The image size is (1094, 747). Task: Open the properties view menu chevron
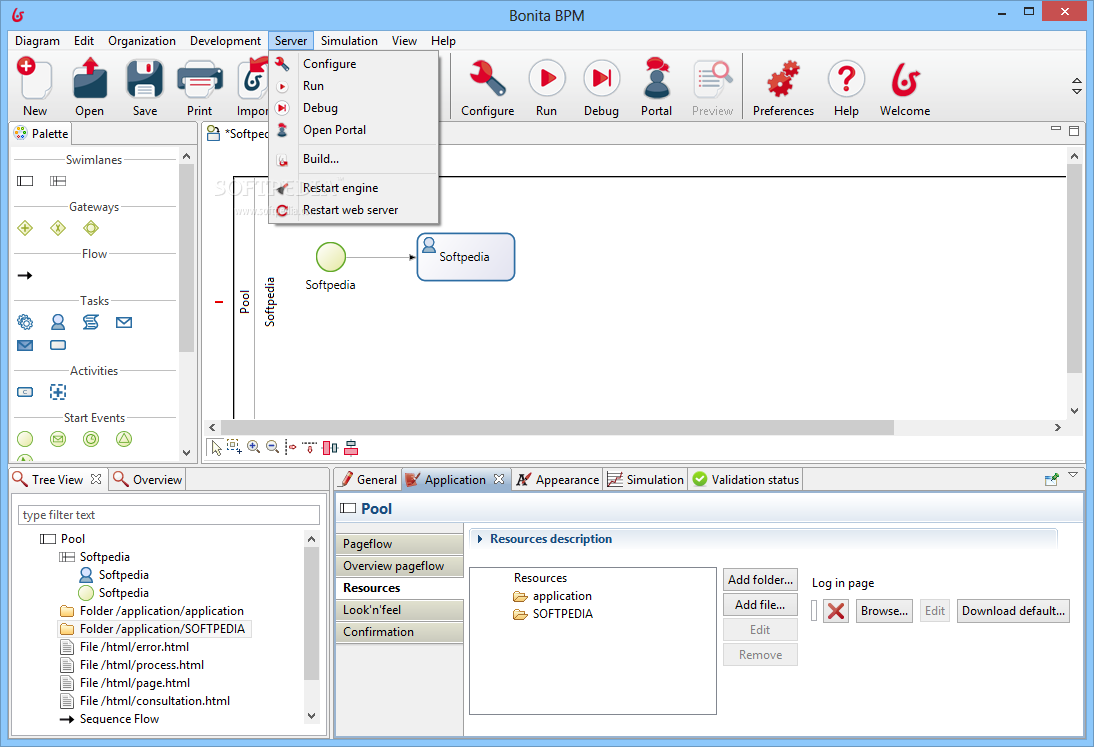(1074, 475)
